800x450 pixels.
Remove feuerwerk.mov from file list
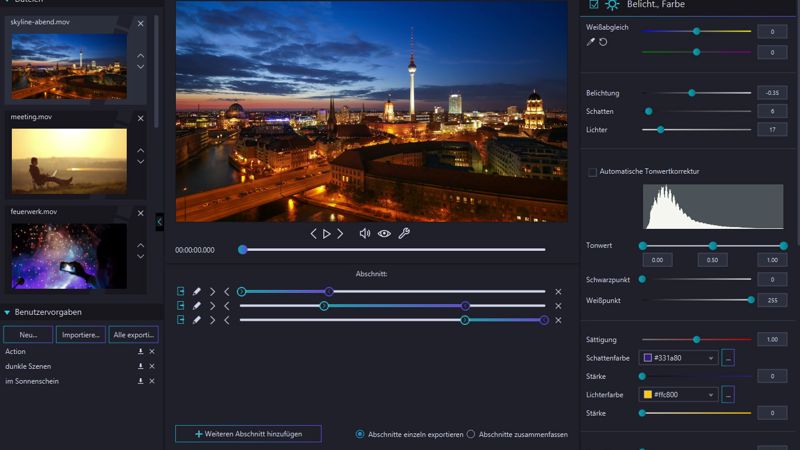[x=140, y=213]
